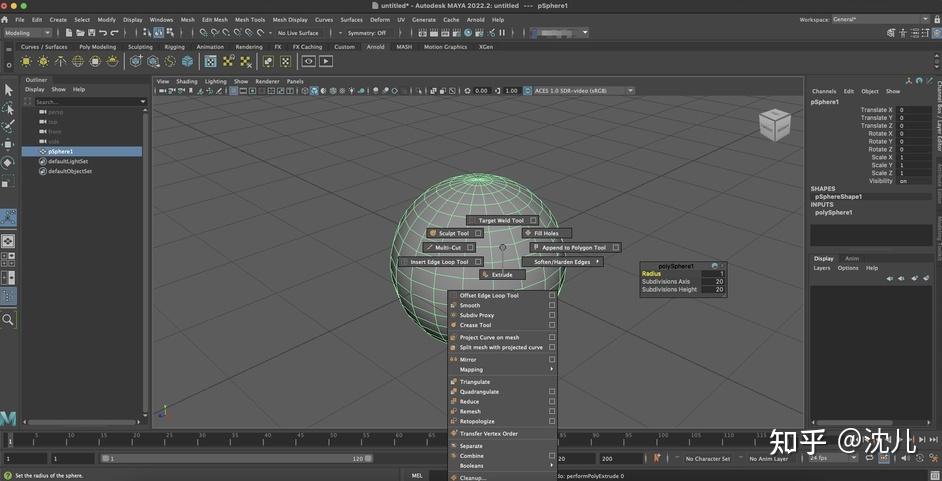Open the Target Weld Tool option box

(x=533, y=220)
